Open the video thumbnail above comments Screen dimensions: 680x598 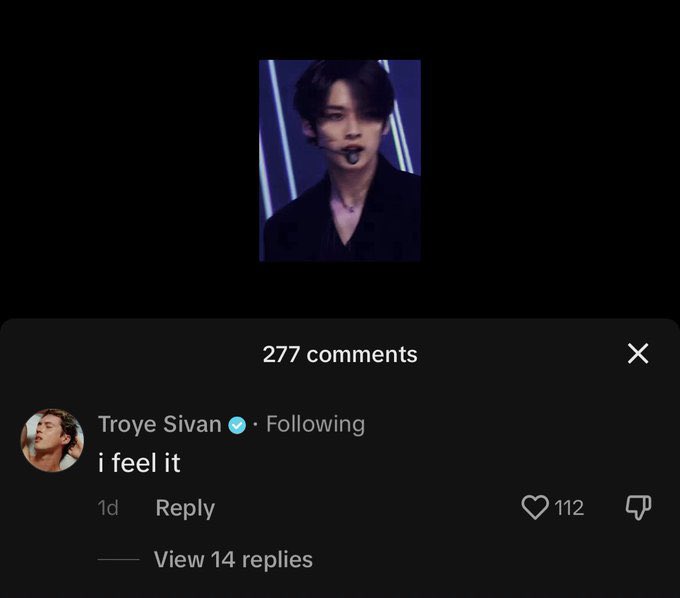(x=340, y=160)
